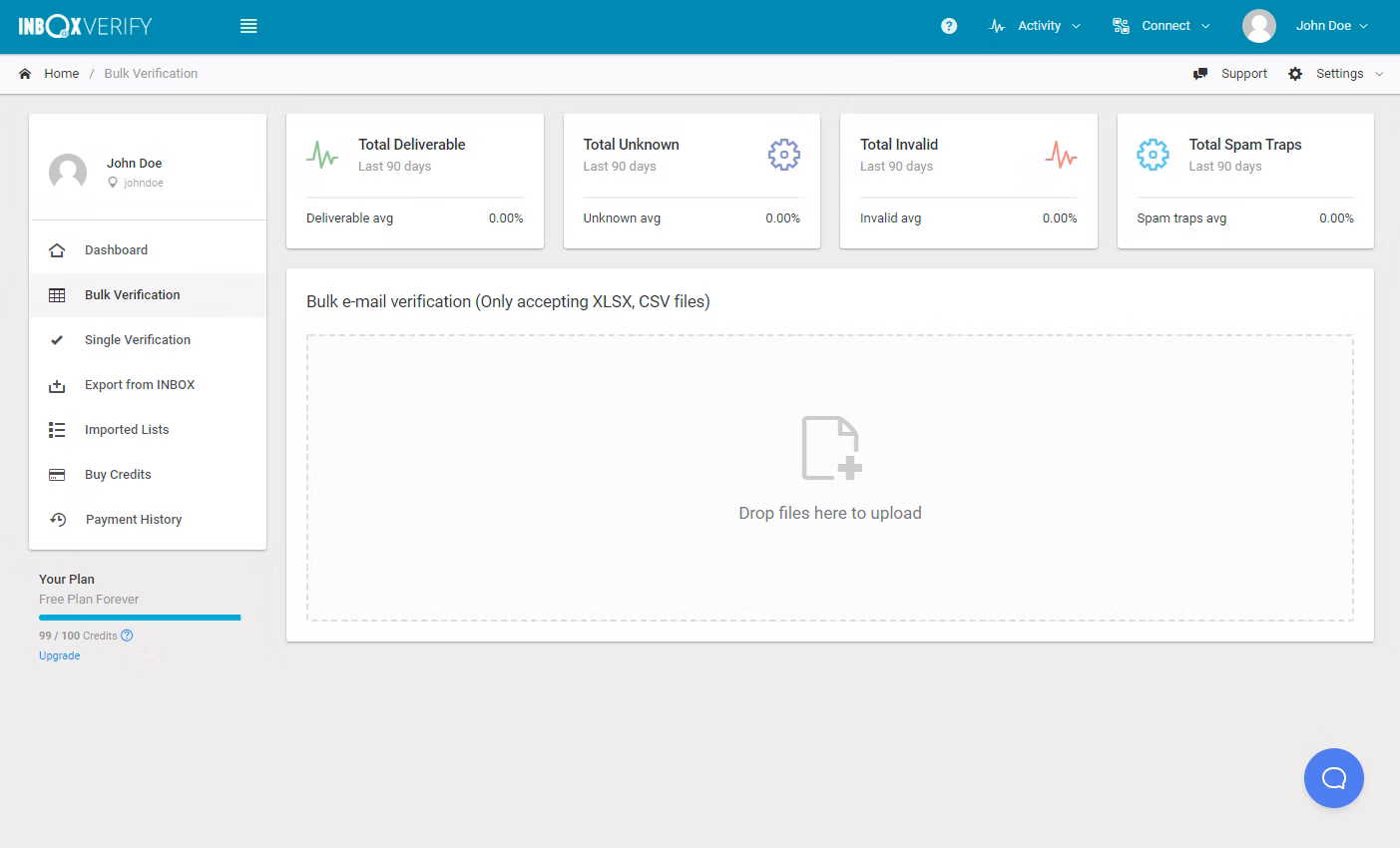Open Payment History page
Viewport: 1400px width, 848px height.
click(x=148, y=520)
